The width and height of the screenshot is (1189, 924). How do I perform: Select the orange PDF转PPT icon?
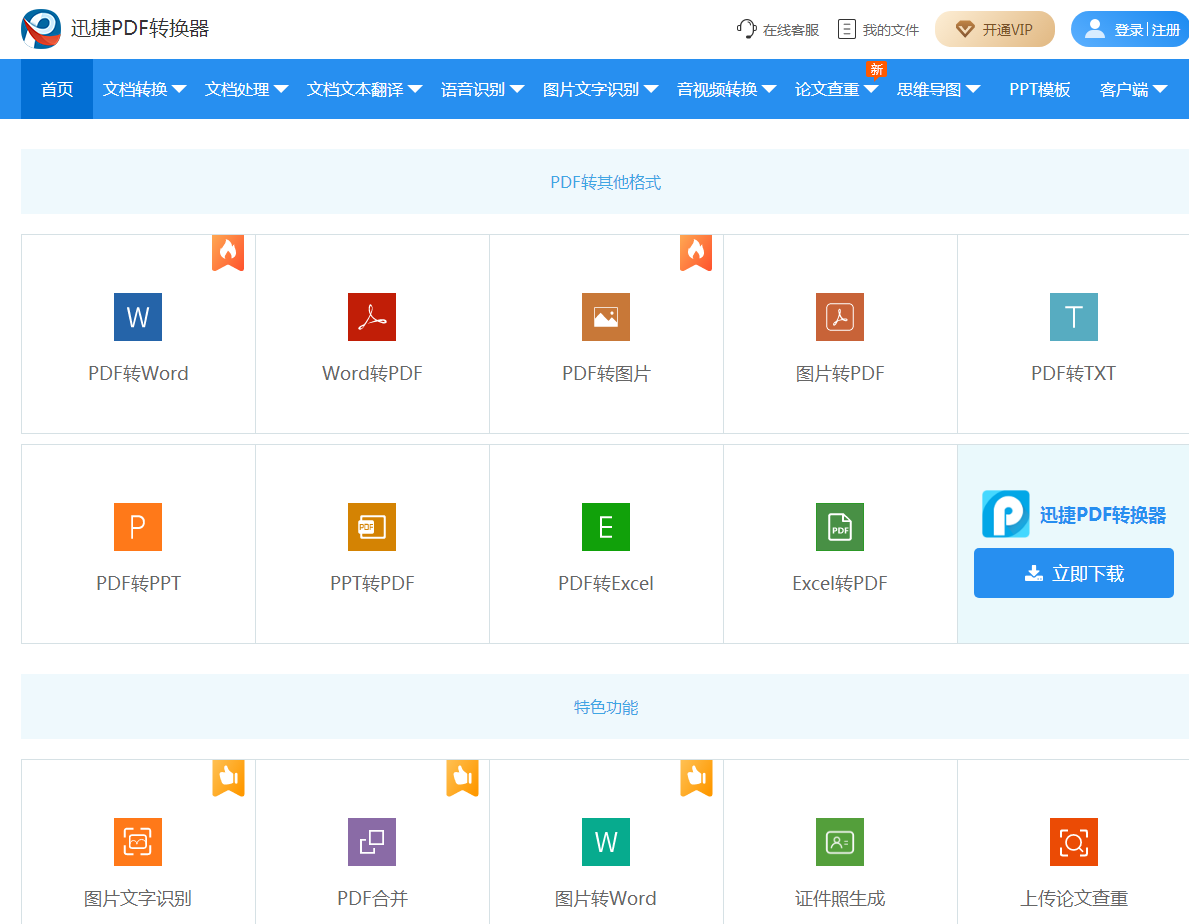tap(138, 527)
